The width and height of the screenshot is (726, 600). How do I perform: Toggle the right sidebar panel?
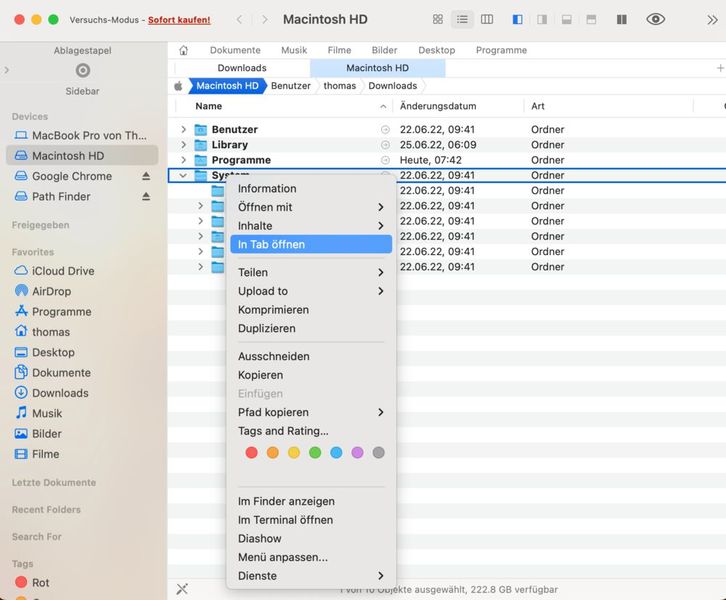point(542,19)
